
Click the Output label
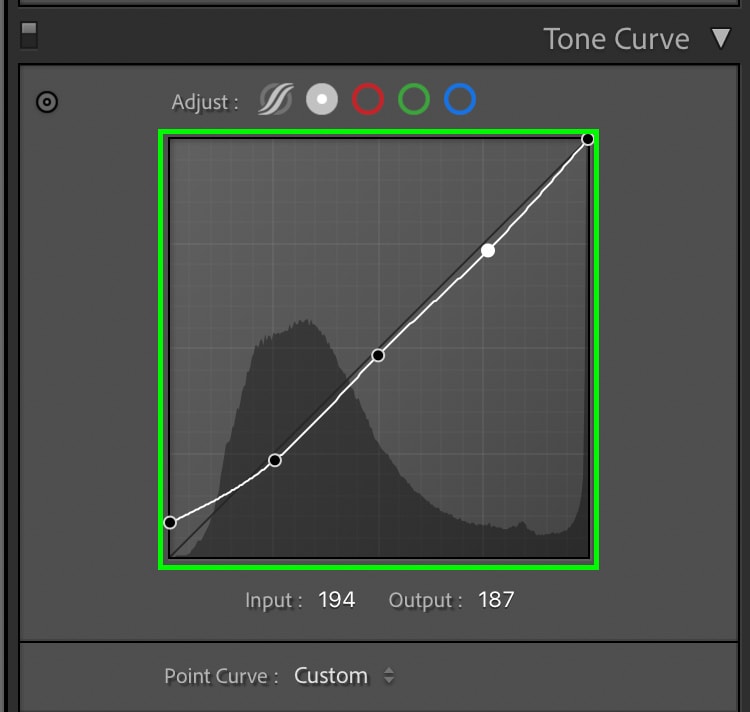[x=425, y=601]
